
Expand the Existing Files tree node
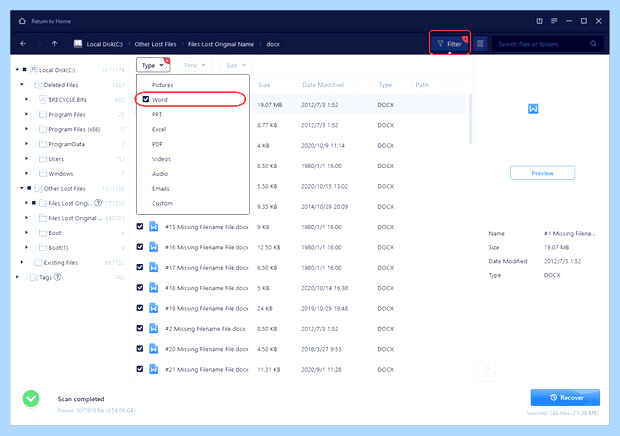[x=22, y=262]
